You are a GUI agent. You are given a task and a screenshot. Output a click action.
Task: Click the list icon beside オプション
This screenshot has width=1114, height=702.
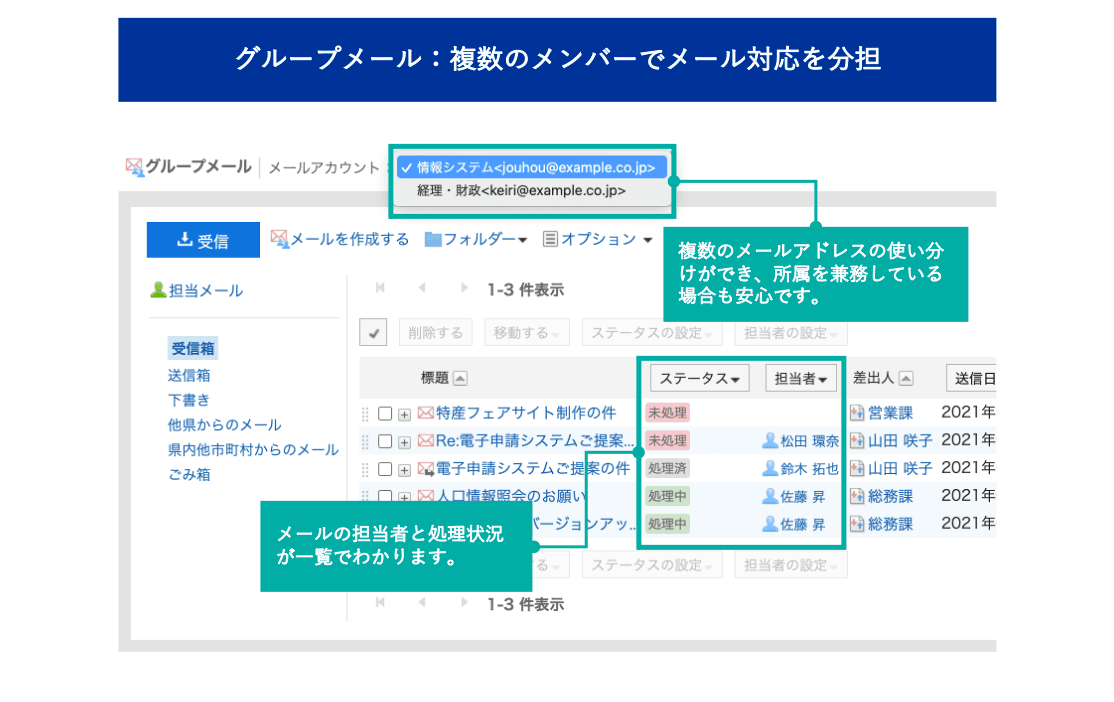tap(551, 238)
